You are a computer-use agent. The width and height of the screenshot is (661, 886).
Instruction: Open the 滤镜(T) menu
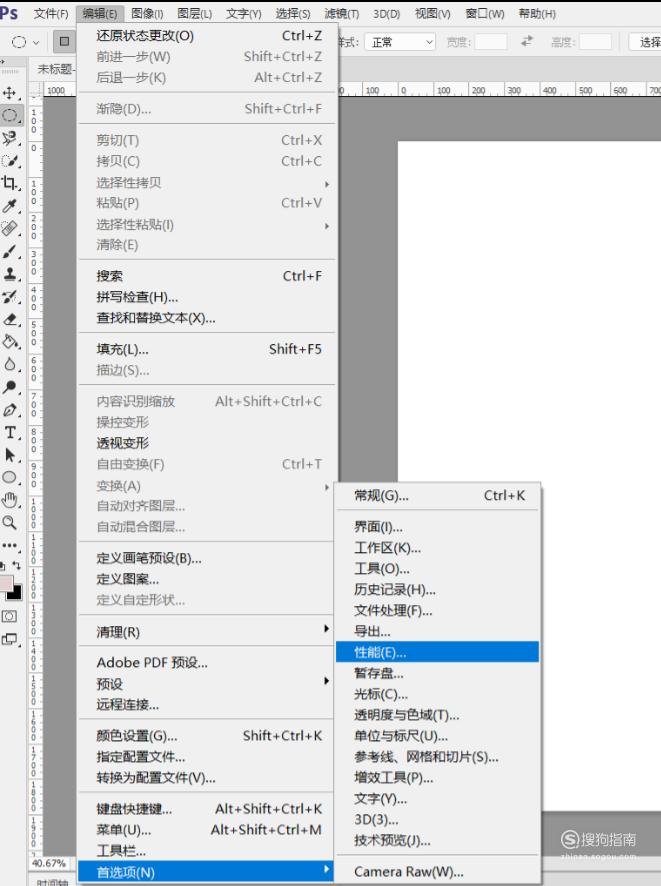(341, 14)
